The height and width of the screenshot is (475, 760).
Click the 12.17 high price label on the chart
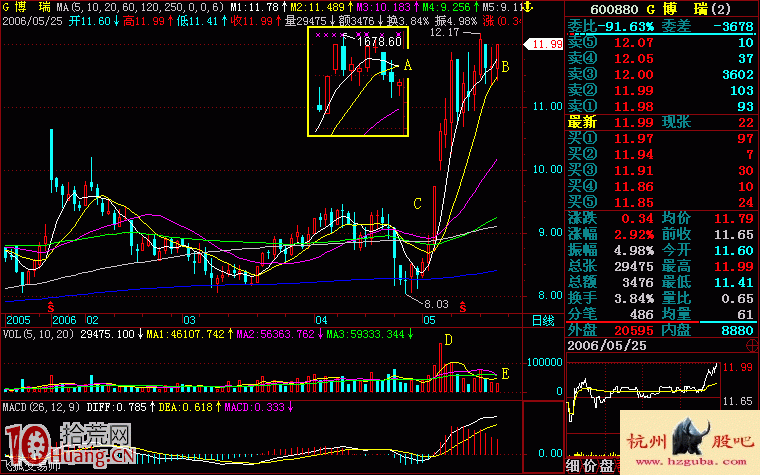[444, 32]
